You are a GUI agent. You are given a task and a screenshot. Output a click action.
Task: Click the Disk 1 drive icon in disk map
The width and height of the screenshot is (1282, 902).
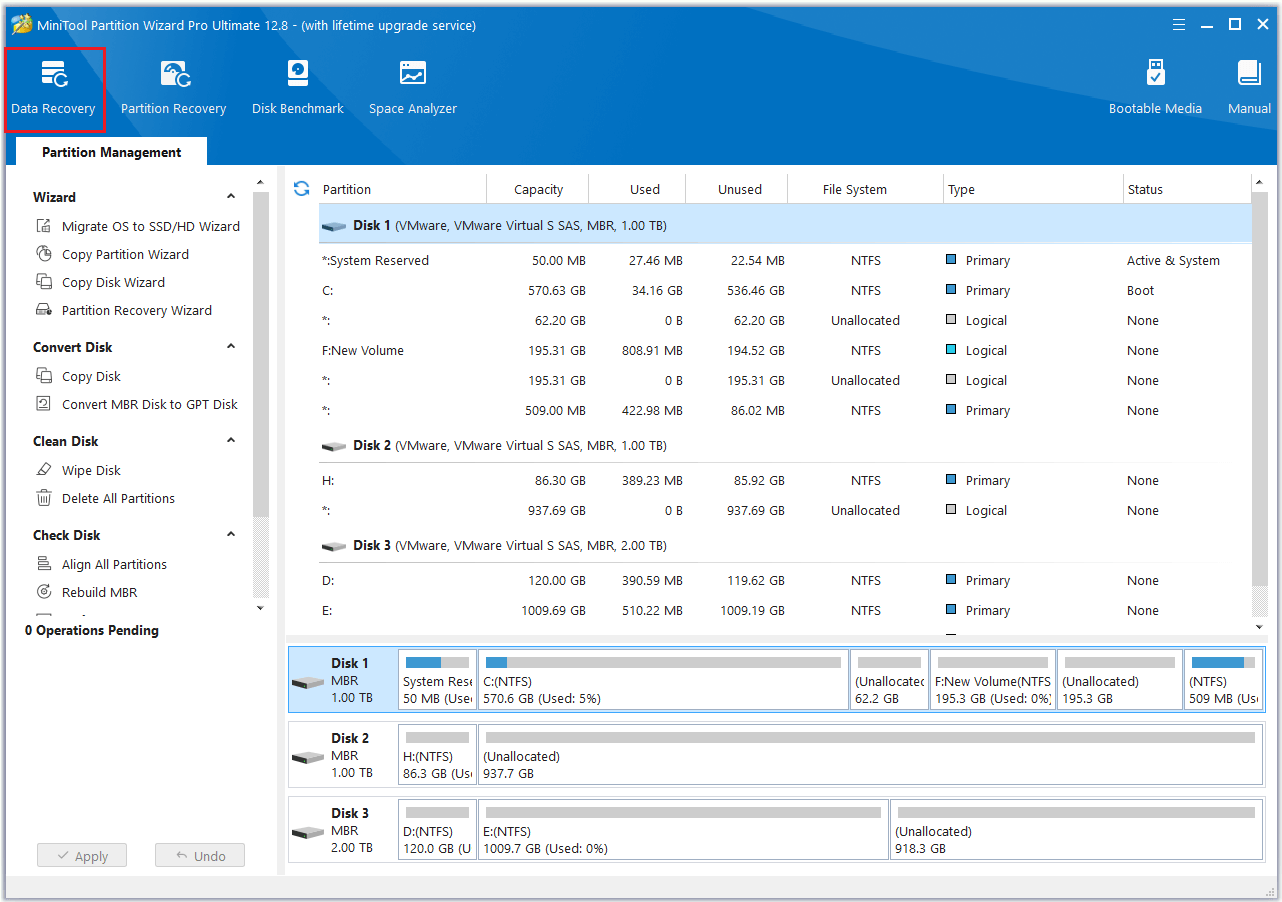[x=308, y=682]
